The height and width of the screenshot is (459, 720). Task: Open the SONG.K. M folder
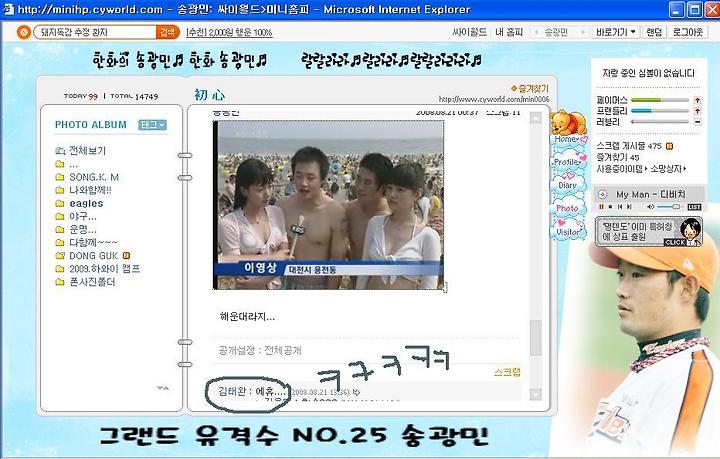[94, 177]
